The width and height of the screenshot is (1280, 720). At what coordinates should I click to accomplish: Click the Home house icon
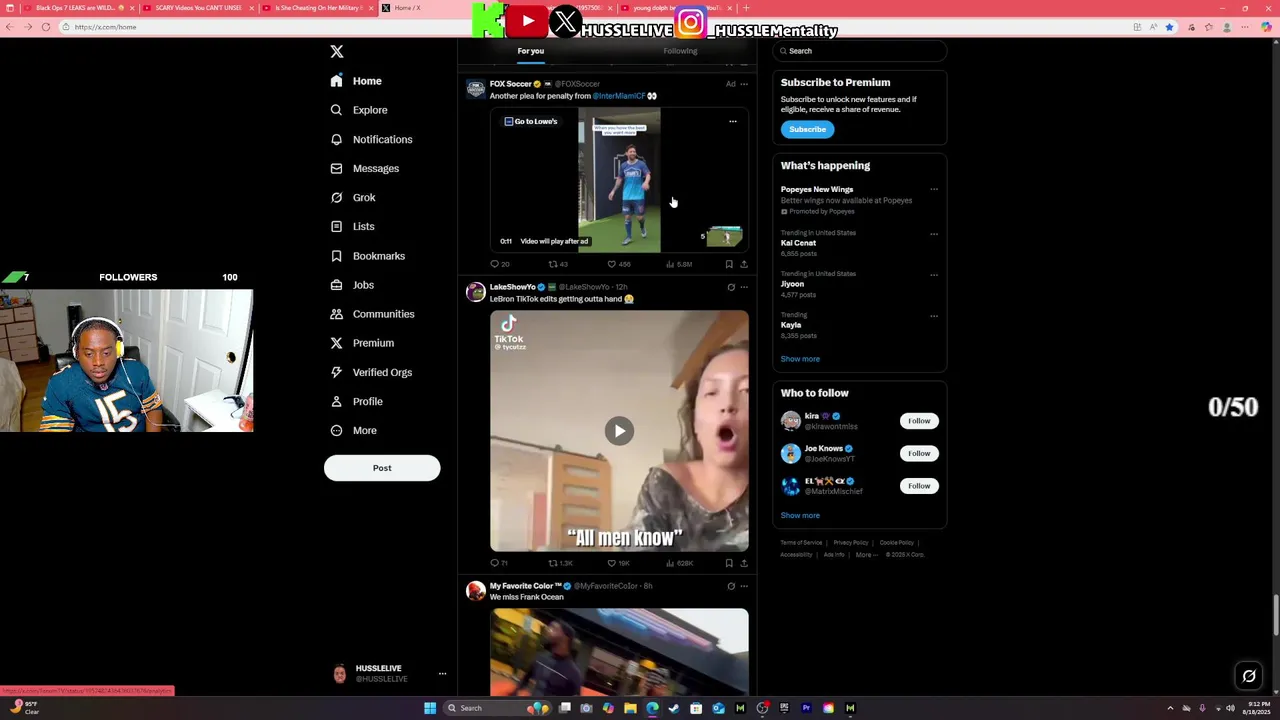pos(336,81)
